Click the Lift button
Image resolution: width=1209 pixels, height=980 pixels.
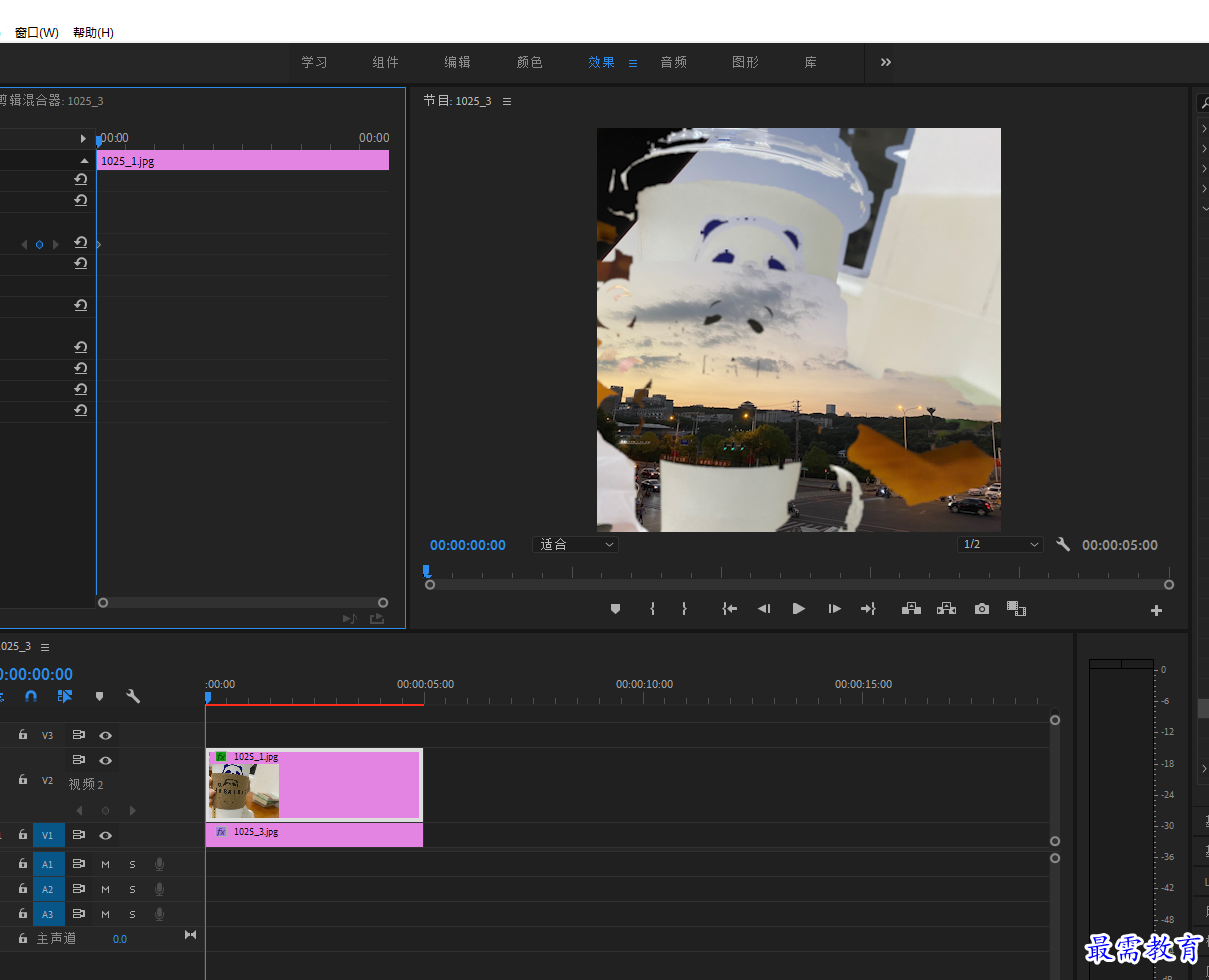click(x=911, y=608)
